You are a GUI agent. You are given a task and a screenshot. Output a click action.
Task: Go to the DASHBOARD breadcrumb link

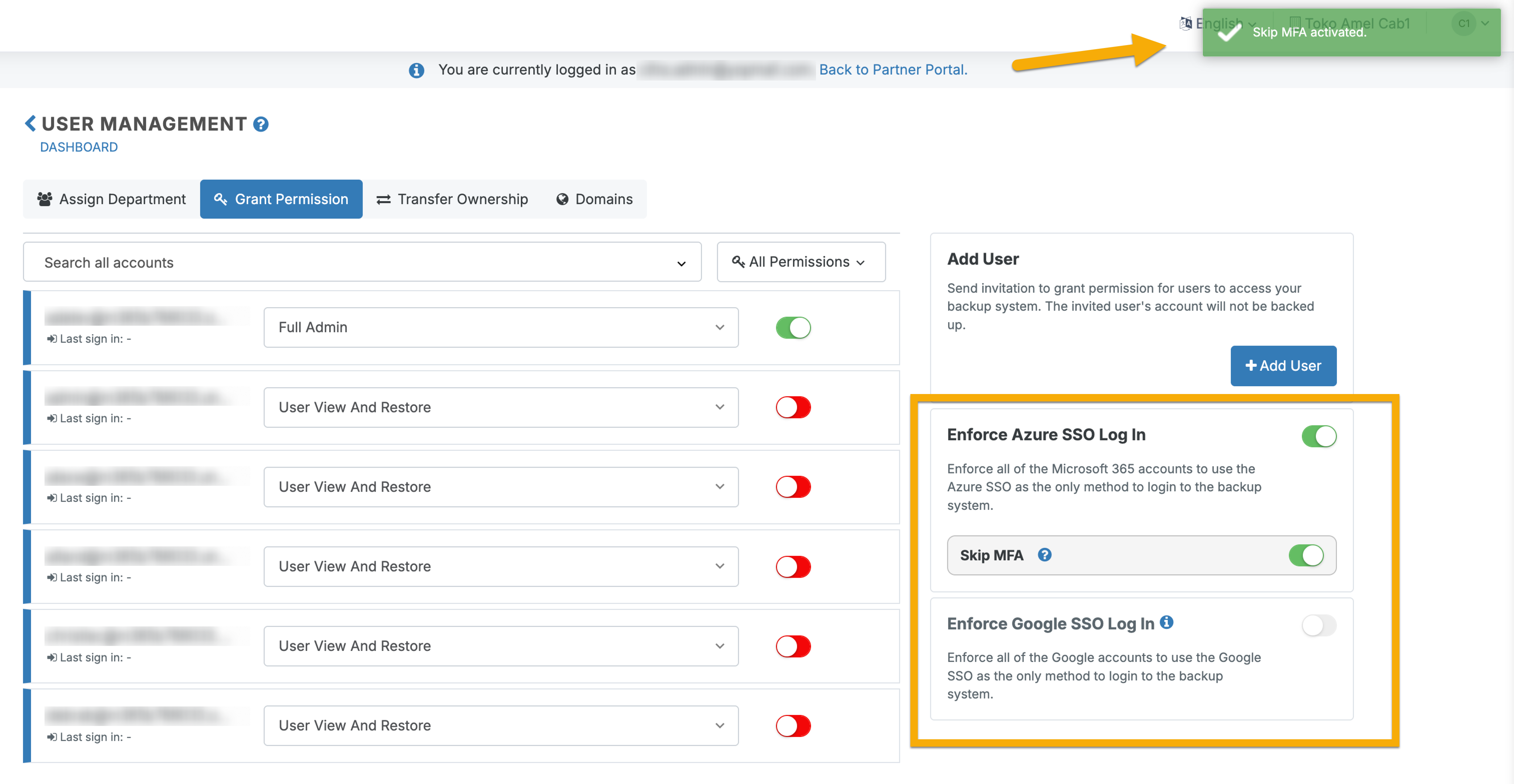pos(79,147)
